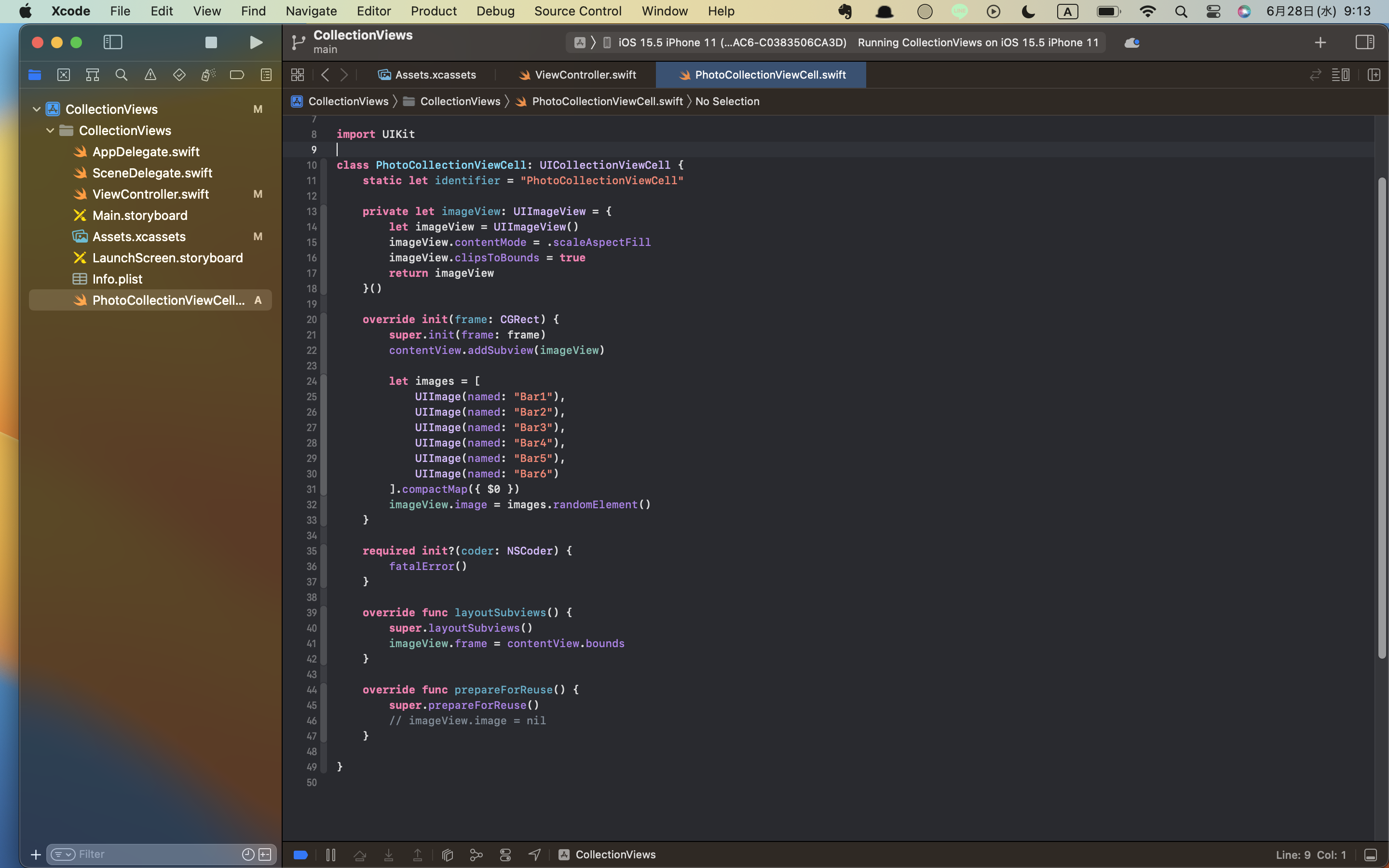Open the Issue navigator with the warning triangle icon
This screenshot has width=1389, height=868.
click(150, 75)
